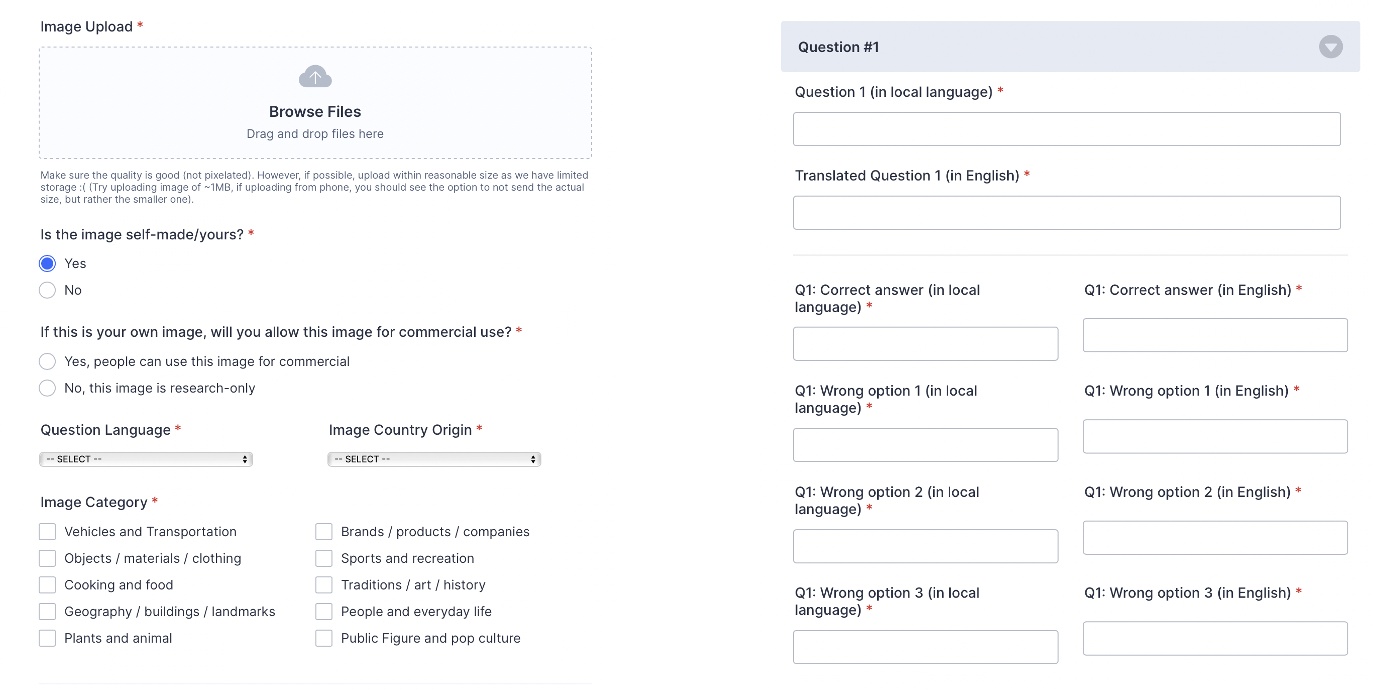The image size is (1376, 696).
Task: Enable the Traditions / art / history category
Action: coord(324,585)
